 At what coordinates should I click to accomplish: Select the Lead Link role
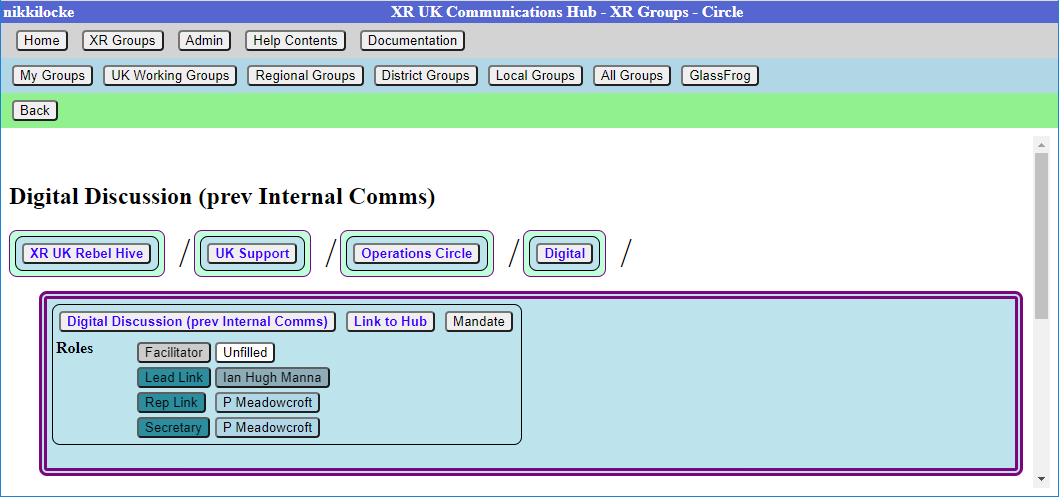pos(174,377)
